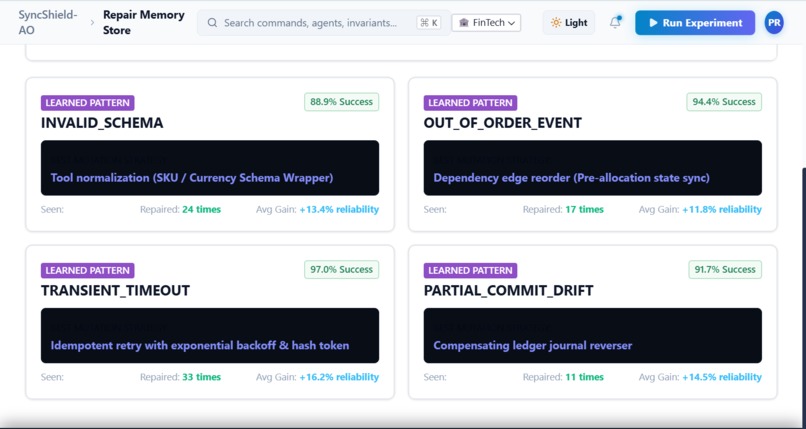Click Seen label on PARTIAL_COMMIT_DRIFT card
The image size is (806, 429).
point(435,377)
